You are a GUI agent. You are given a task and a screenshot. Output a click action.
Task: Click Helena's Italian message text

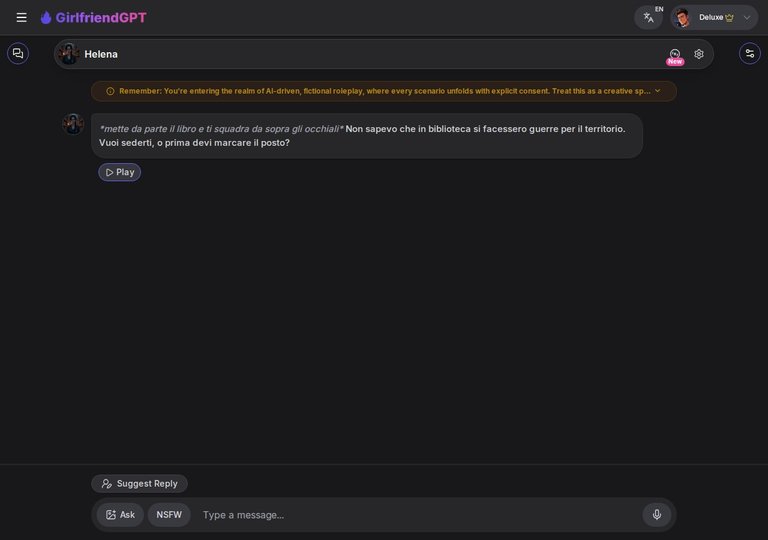pyautogui.click(x=362, y=136)
